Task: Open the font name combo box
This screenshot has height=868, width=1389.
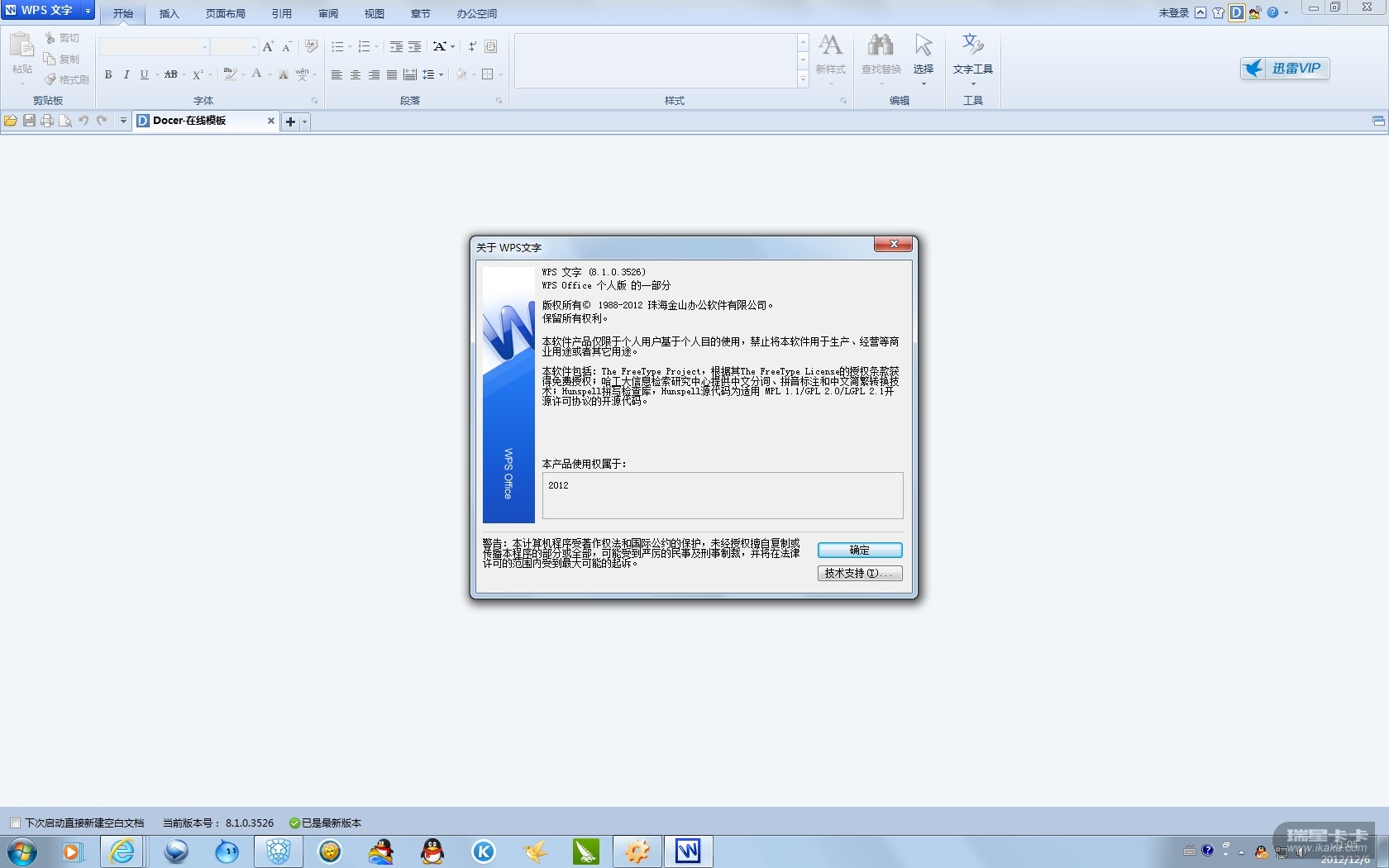Action: 154,47
